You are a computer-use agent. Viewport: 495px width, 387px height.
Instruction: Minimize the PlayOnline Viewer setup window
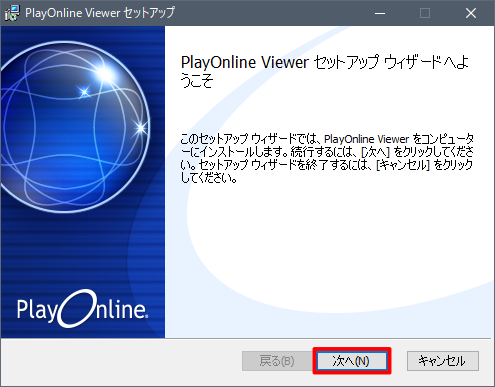(x=380, y=13)
